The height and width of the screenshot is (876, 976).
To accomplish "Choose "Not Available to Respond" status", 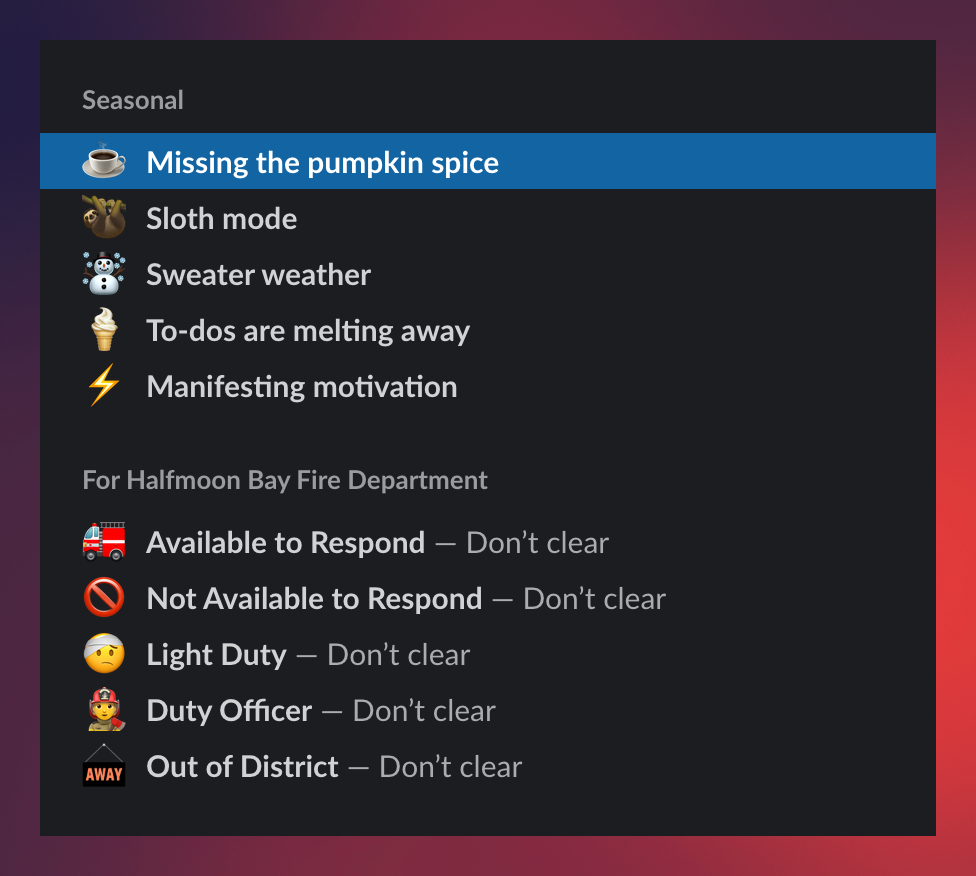I will coord(314,599).
